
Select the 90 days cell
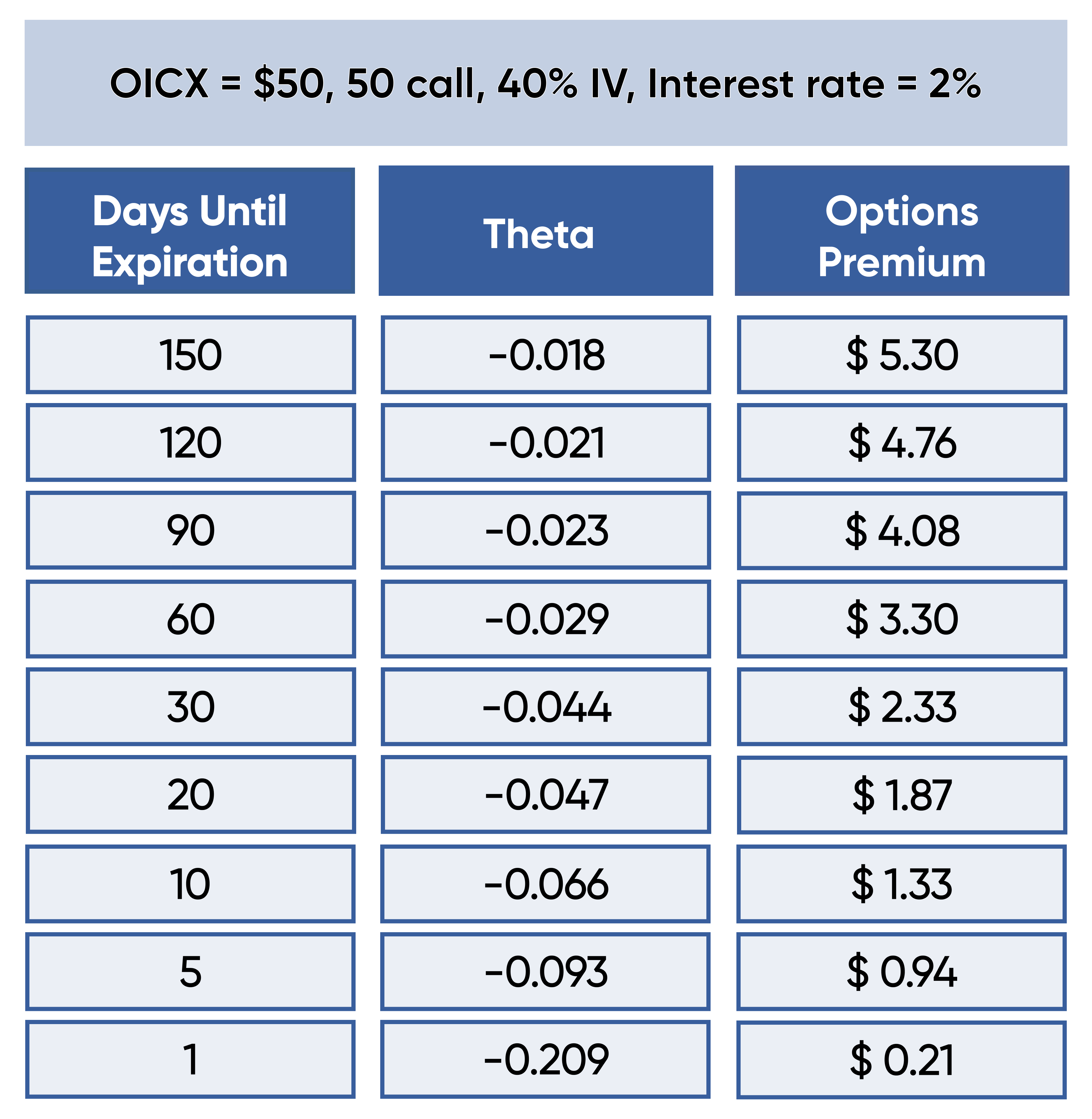point(190,531)
